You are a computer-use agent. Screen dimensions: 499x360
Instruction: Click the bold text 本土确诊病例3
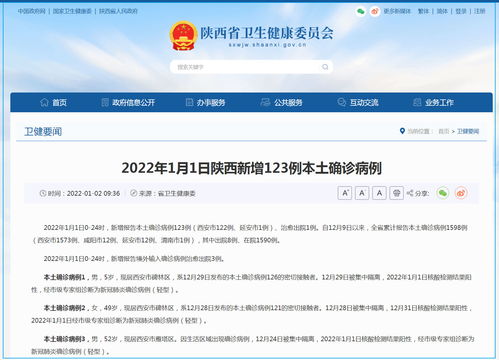click(65, 339)
